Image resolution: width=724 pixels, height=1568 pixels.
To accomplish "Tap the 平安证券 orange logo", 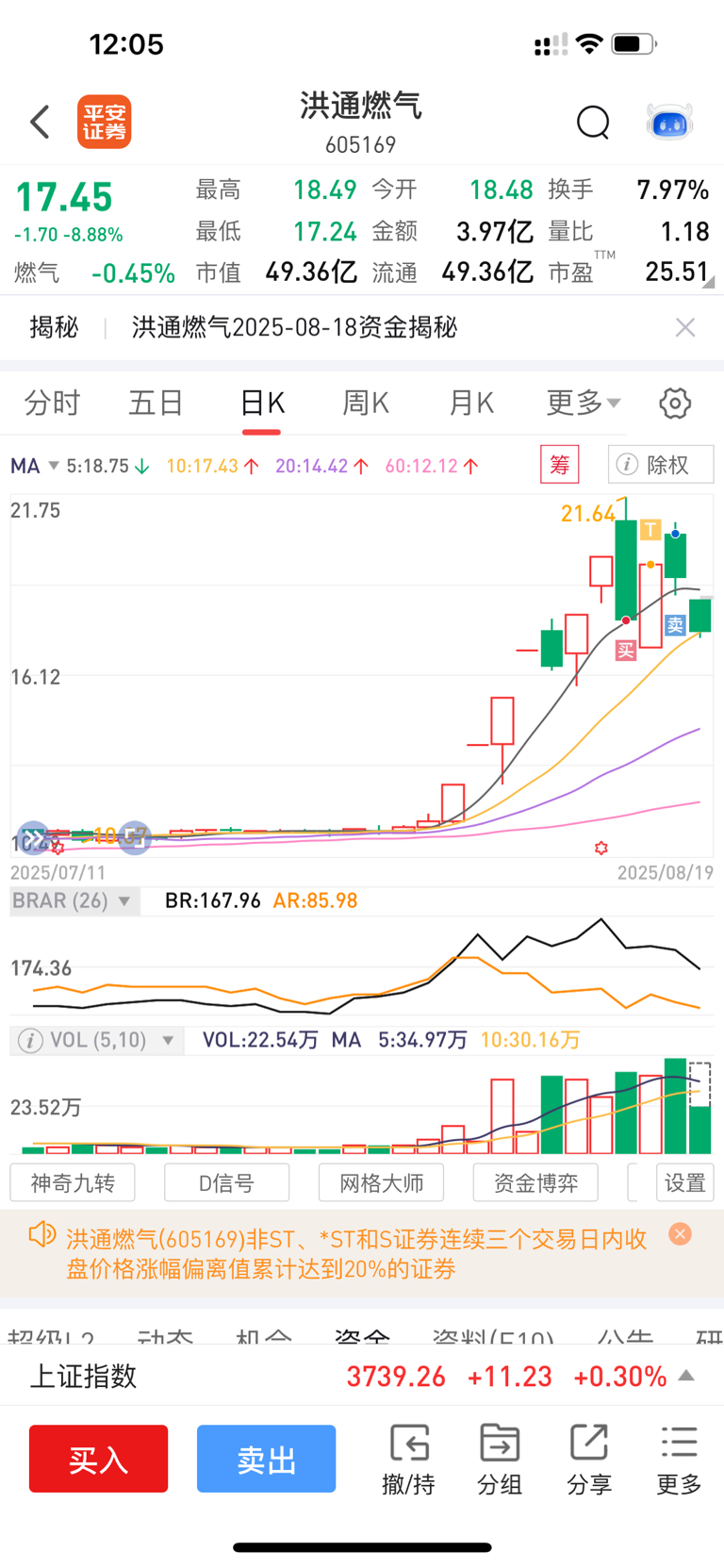I will (x=104, y=122).
